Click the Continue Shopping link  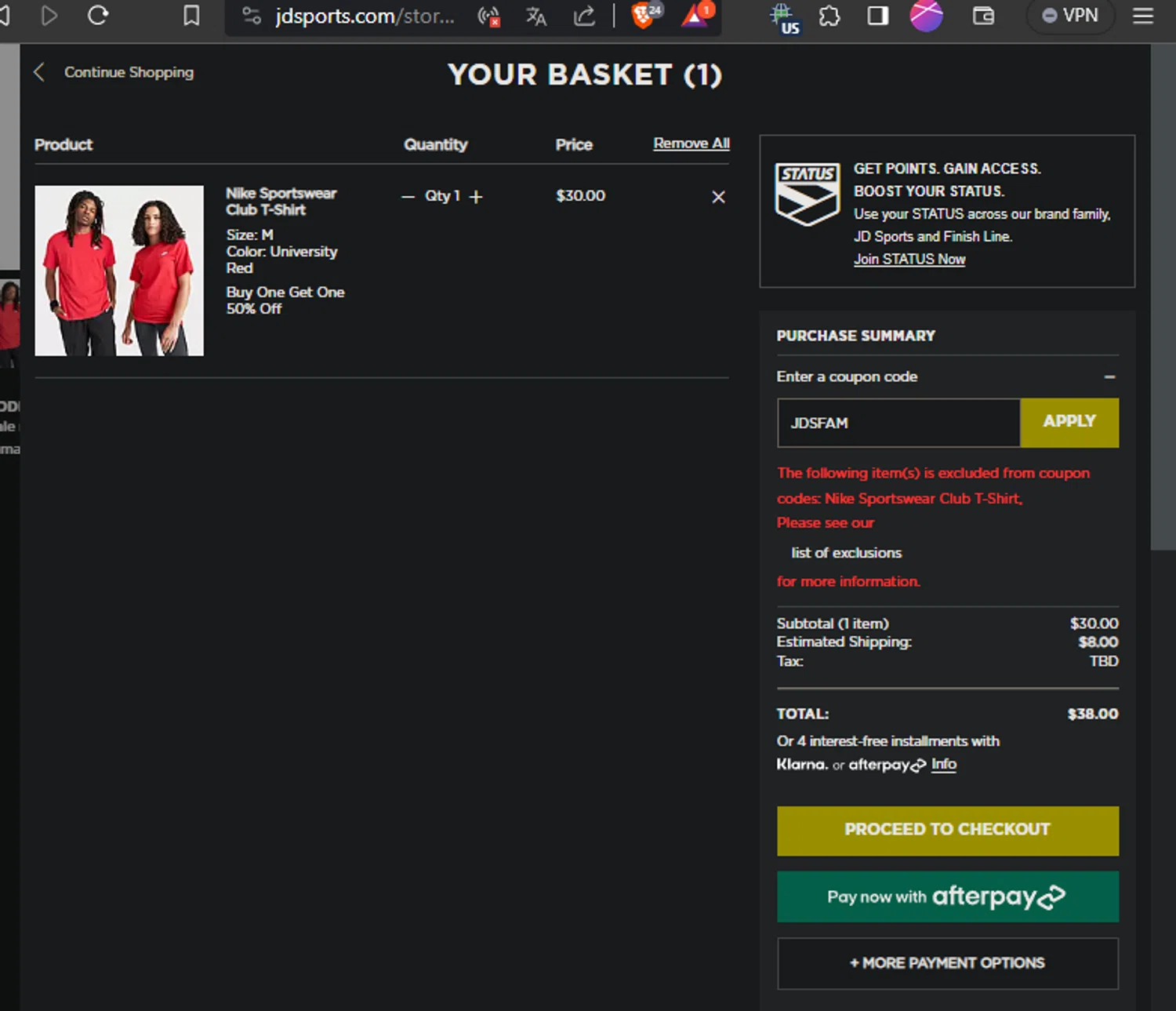129,72
